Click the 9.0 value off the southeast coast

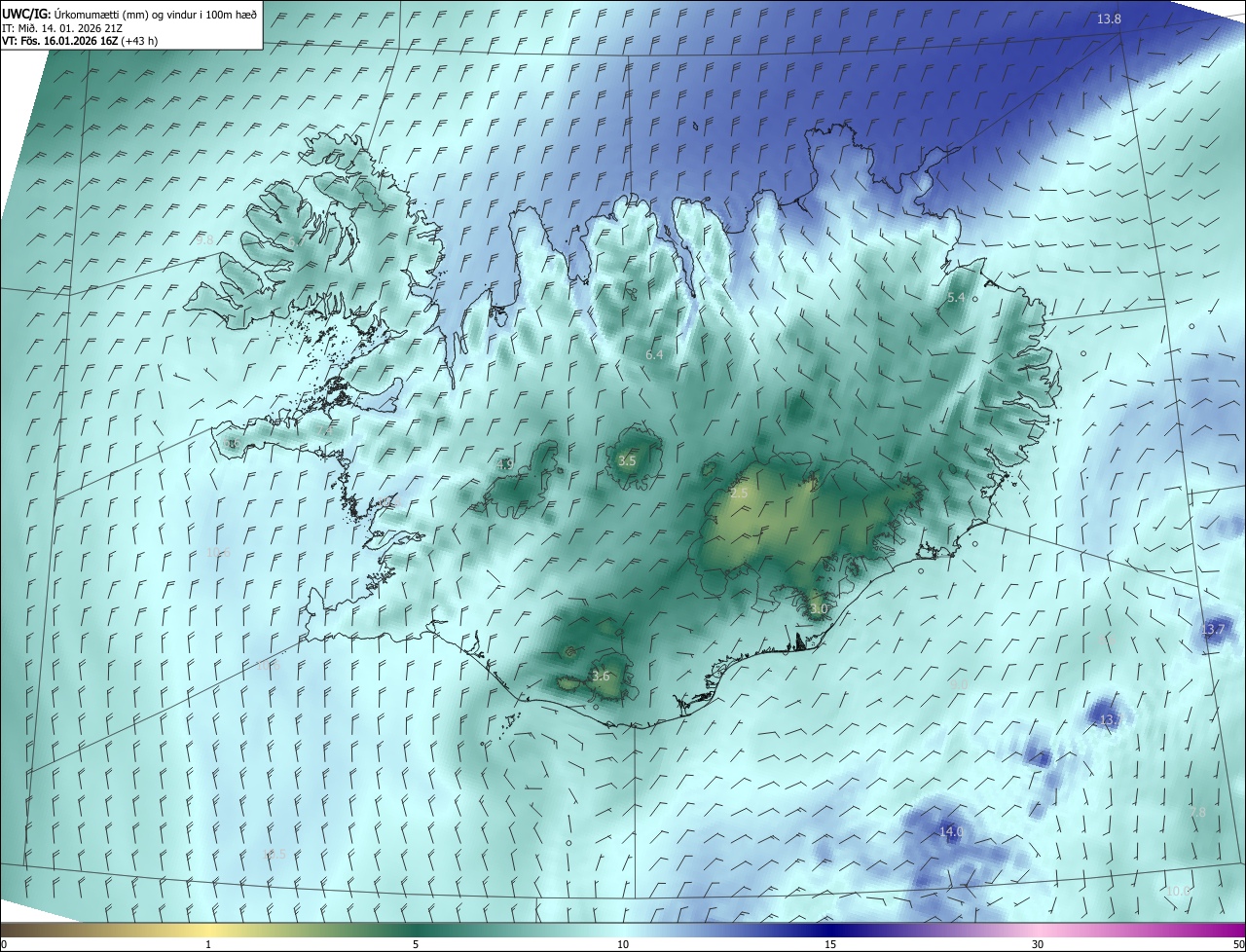click(x=958, y=684)
